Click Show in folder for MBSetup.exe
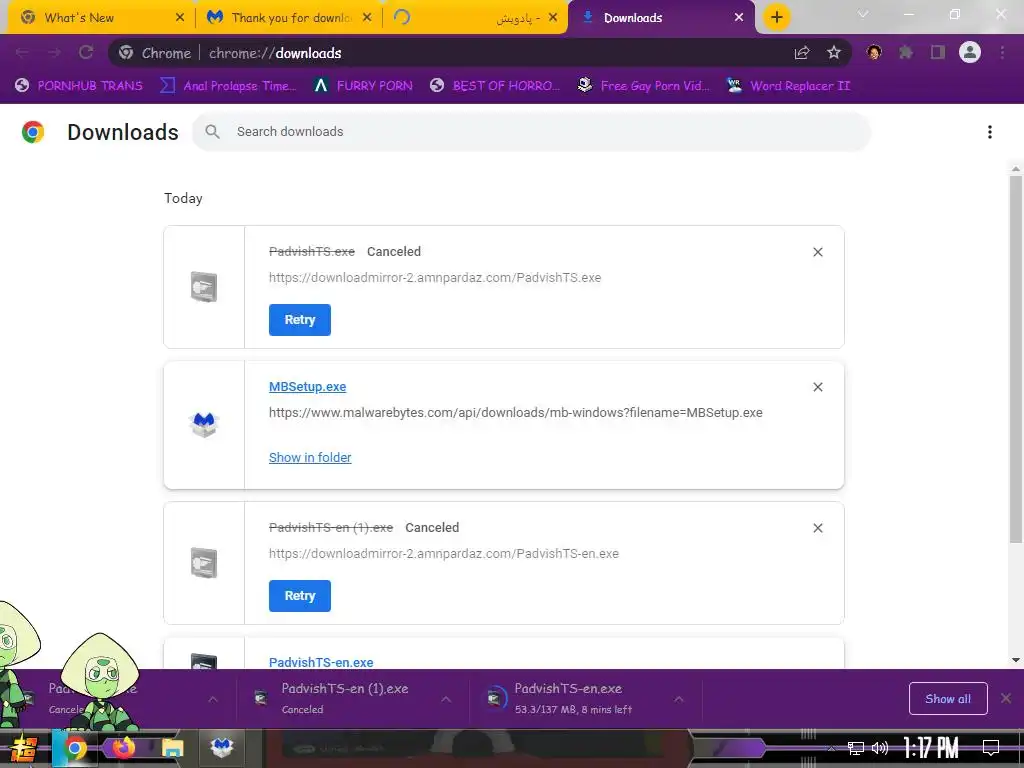Image resolution: width=1024 pixels, height=768 pixels. [x=310, y=458]
